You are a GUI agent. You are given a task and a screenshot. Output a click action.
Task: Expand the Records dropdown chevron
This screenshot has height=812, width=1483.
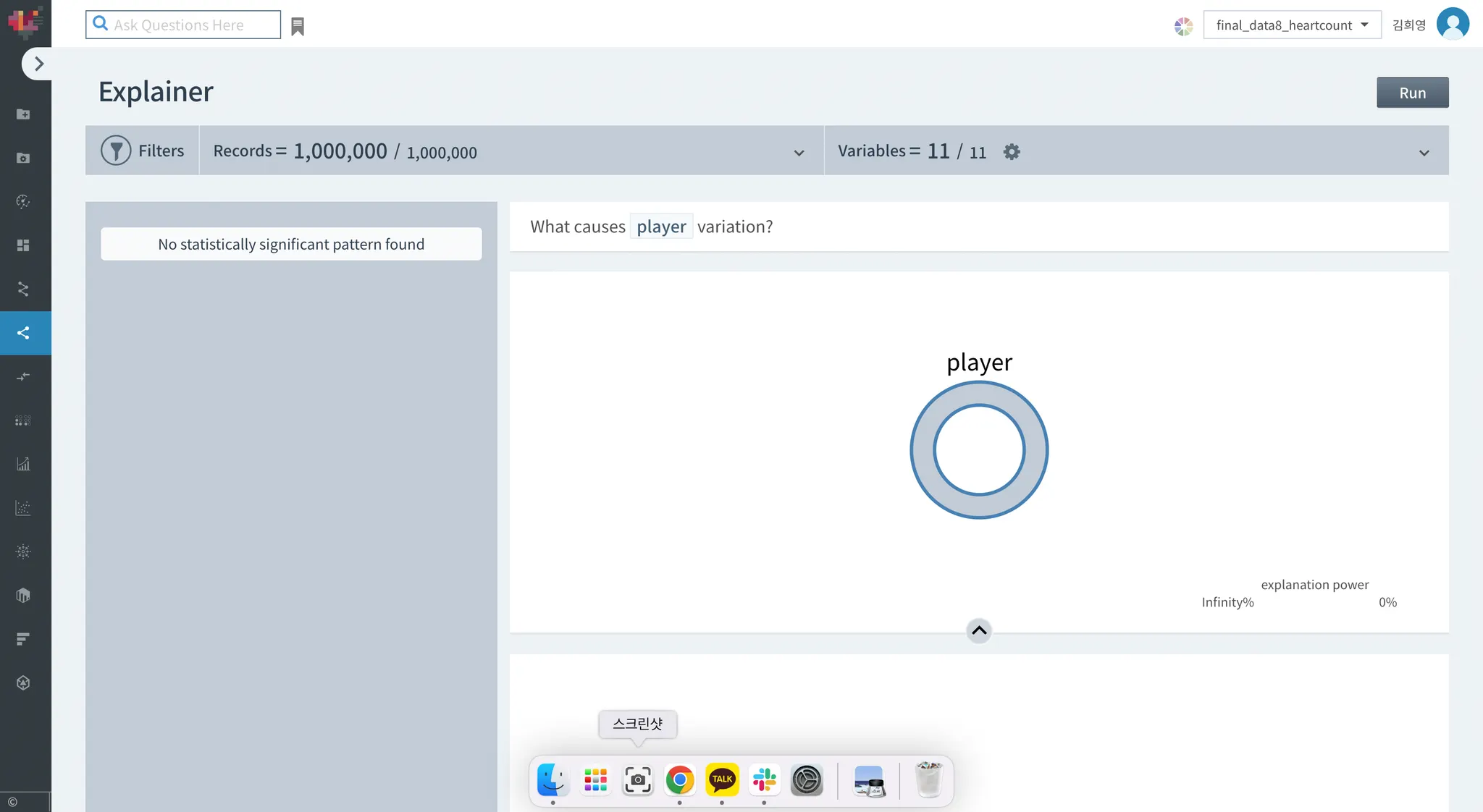[799, 153]
